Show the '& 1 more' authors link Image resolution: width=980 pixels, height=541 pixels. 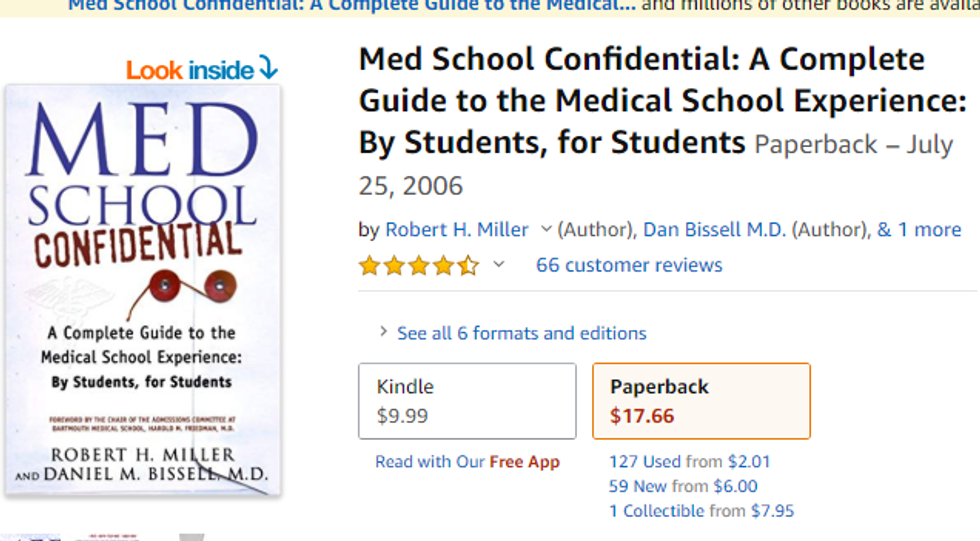pos(919,230)
